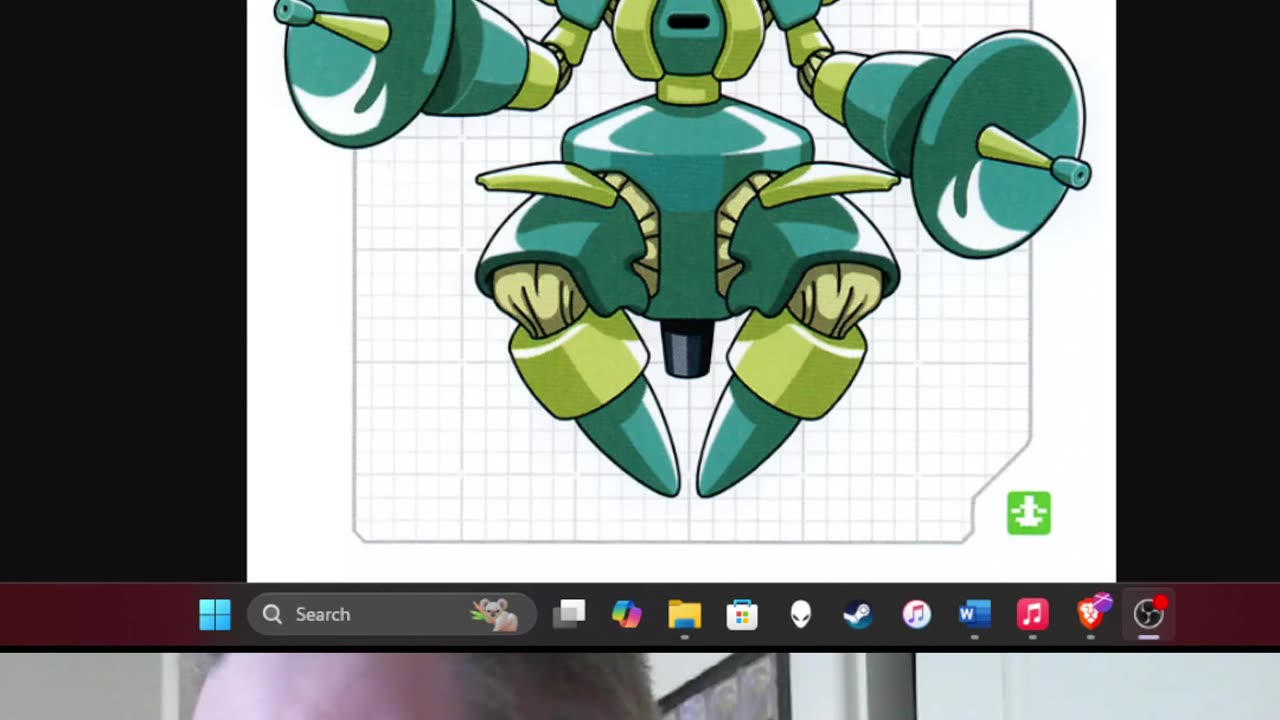Click the green robot badge icon
Image resolution: width=1280 pixels, height=720 pixels.
click(1029, 513)
